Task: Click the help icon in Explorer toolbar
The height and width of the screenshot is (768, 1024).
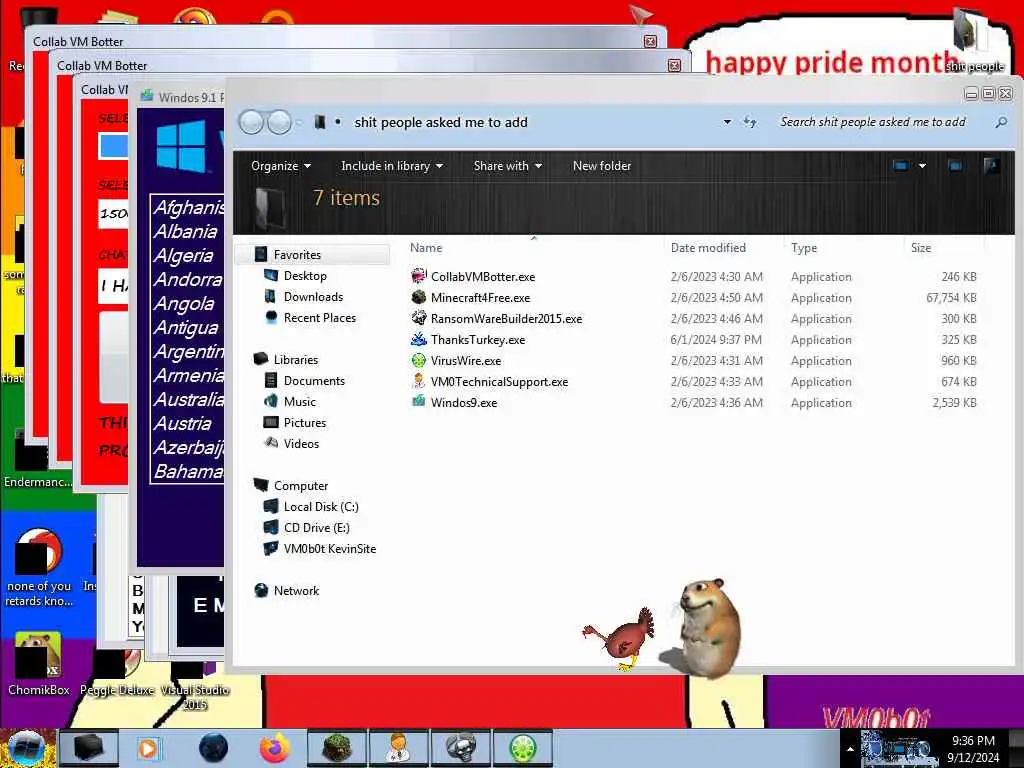Action: click(991, 166)
